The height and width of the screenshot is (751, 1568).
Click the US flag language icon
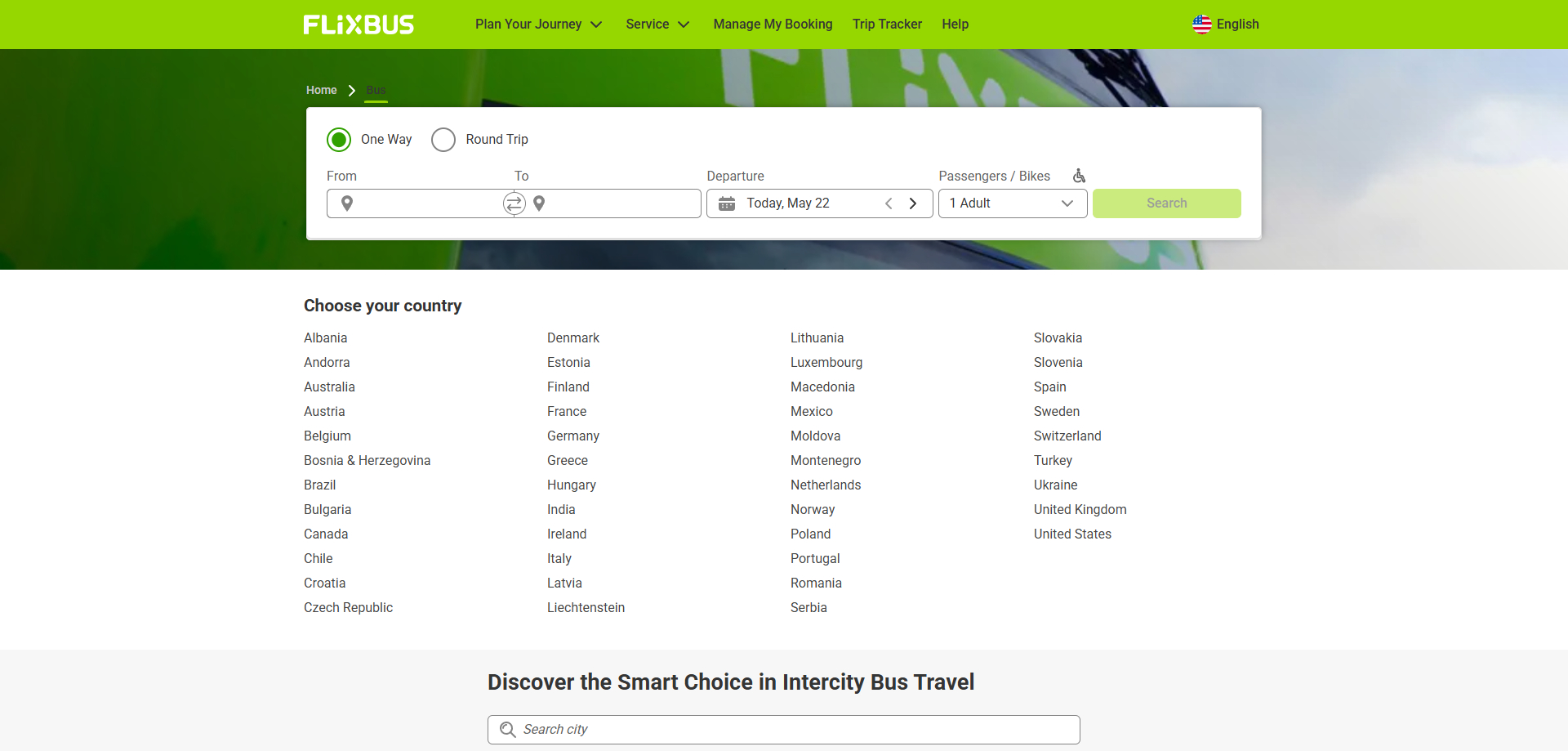tap(1201, 25)
